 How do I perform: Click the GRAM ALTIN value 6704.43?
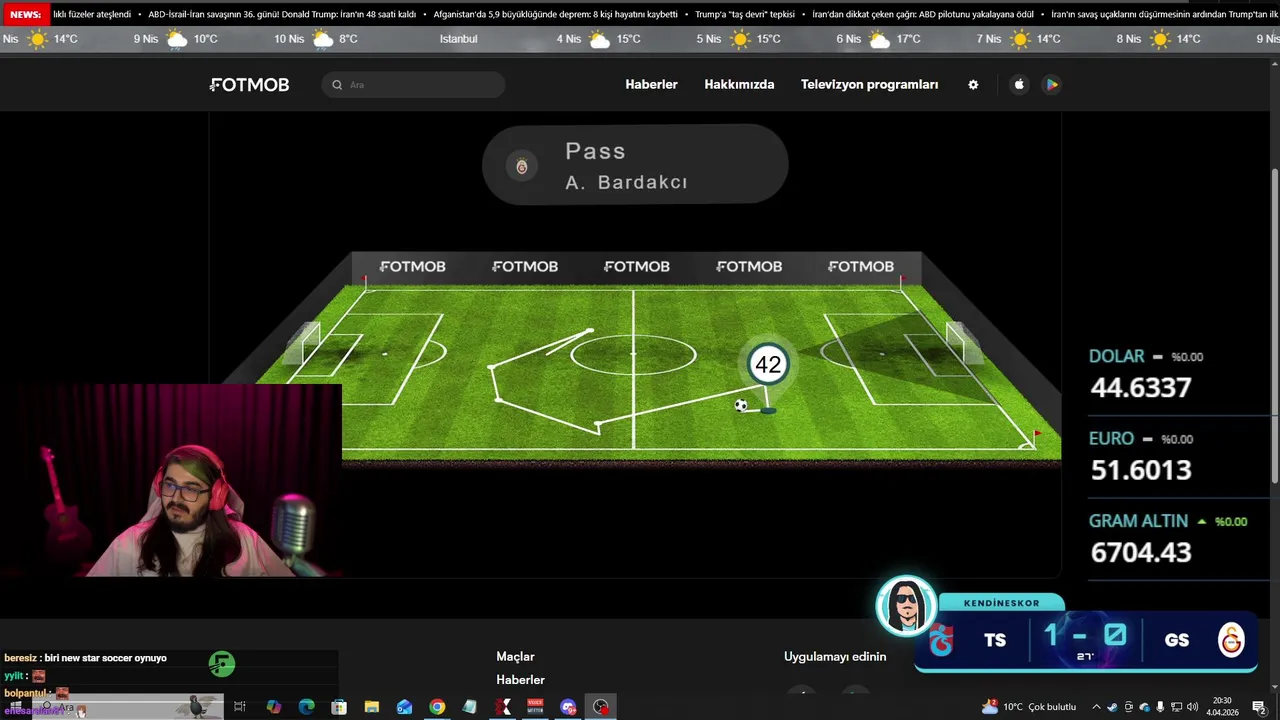[x=1141, y=552]
